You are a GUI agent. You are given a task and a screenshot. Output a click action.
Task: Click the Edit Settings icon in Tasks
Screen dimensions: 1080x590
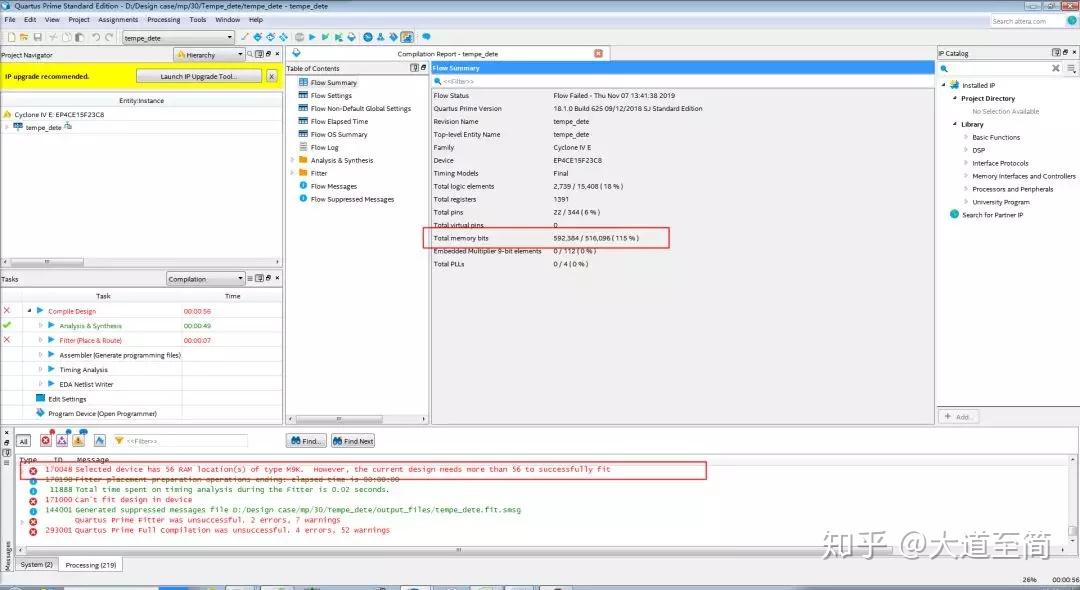(40, 399)
